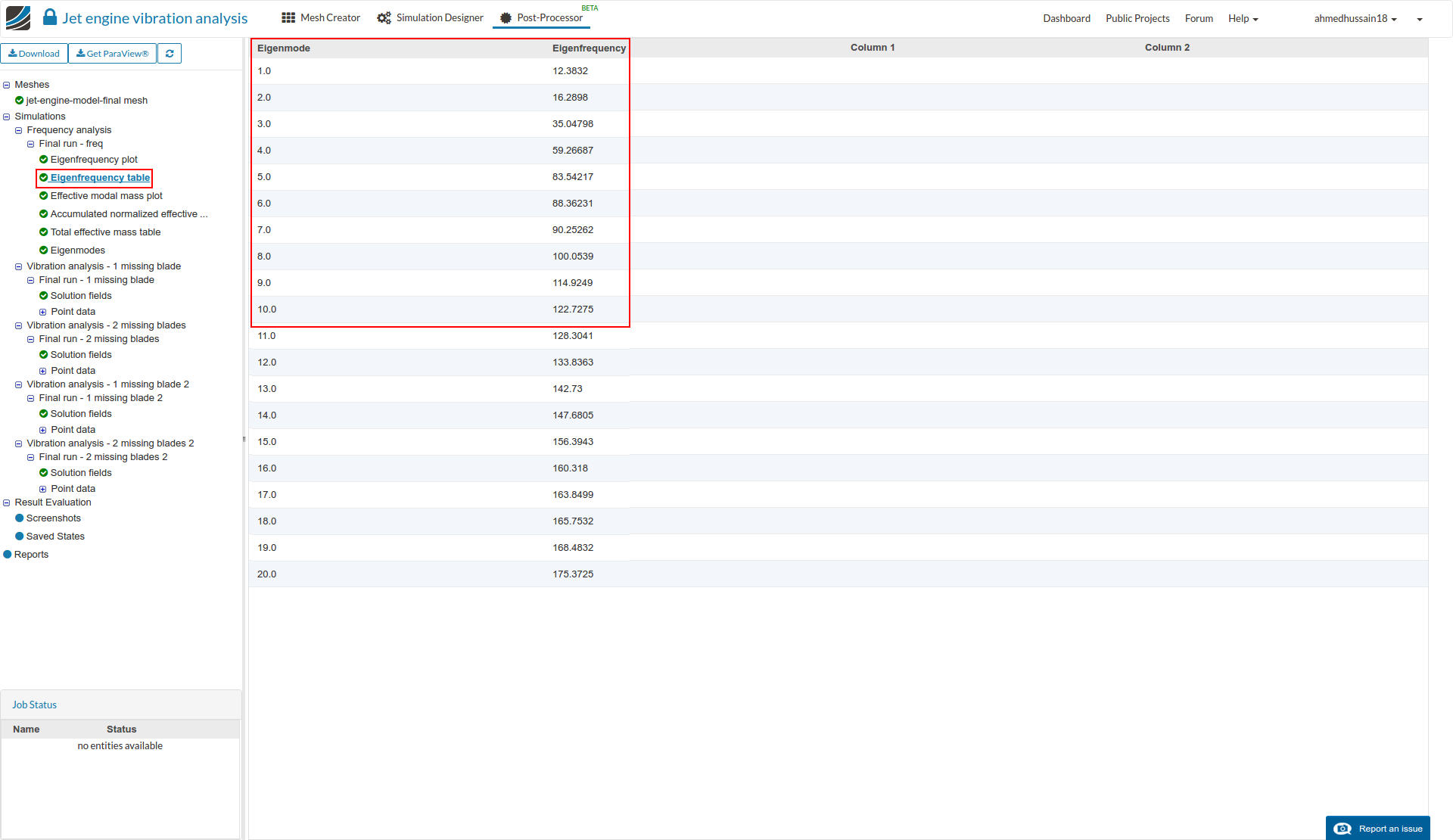This screenshot has height=840, width=1453.
Task: Click the Download button
Action: (x=34, y=54)
